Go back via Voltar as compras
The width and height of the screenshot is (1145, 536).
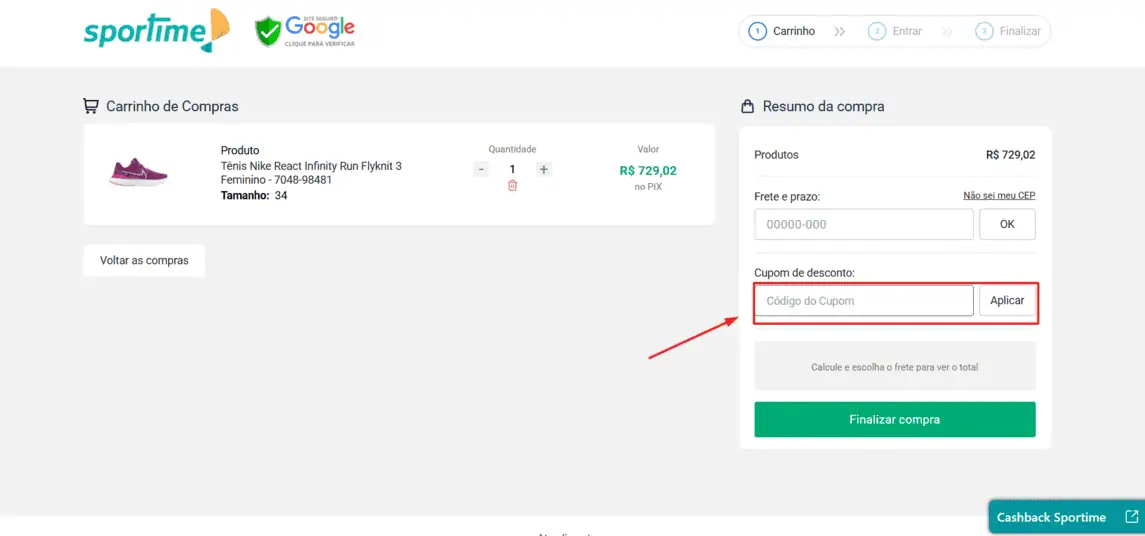coord(145,261)
